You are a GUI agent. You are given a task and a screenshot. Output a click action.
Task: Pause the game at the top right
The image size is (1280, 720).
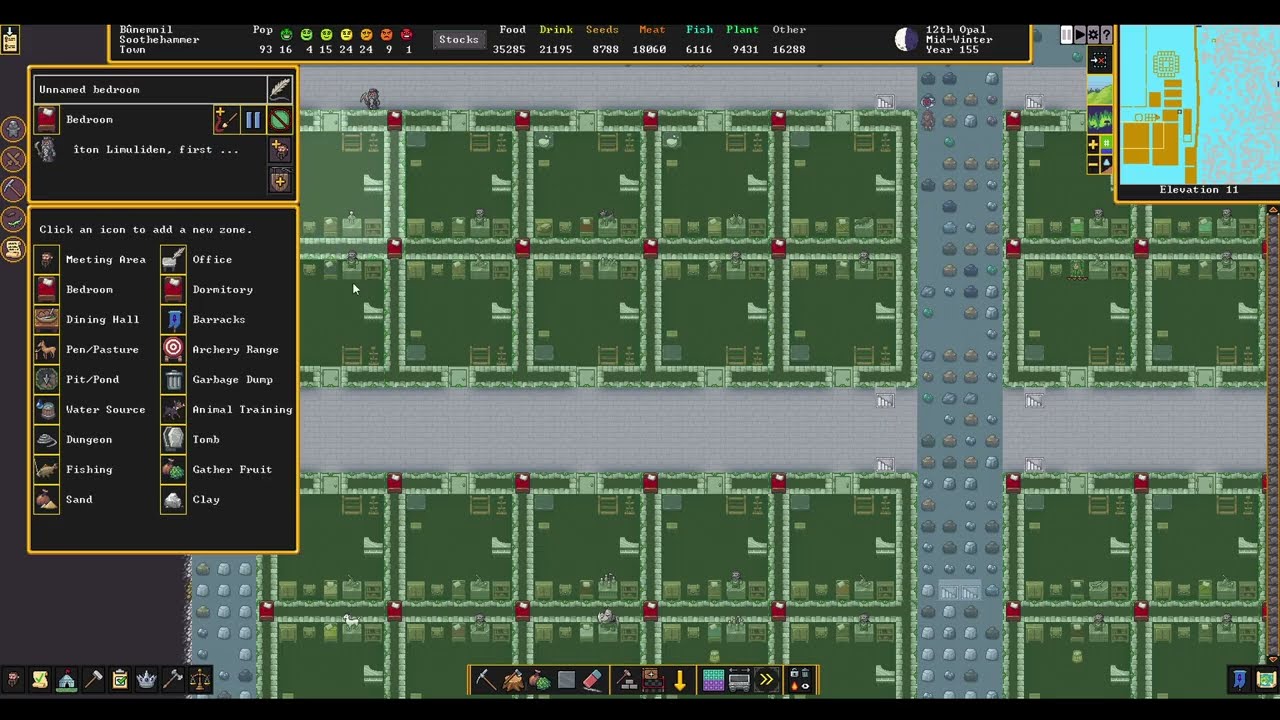point(1066,35)
